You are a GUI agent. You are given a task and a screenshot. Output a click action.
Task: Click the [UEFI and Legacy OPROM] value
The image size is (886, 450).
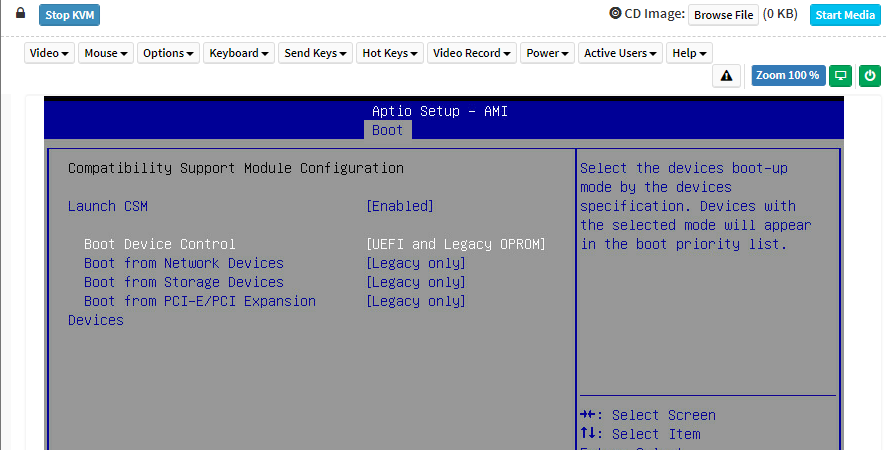(456, 244)
